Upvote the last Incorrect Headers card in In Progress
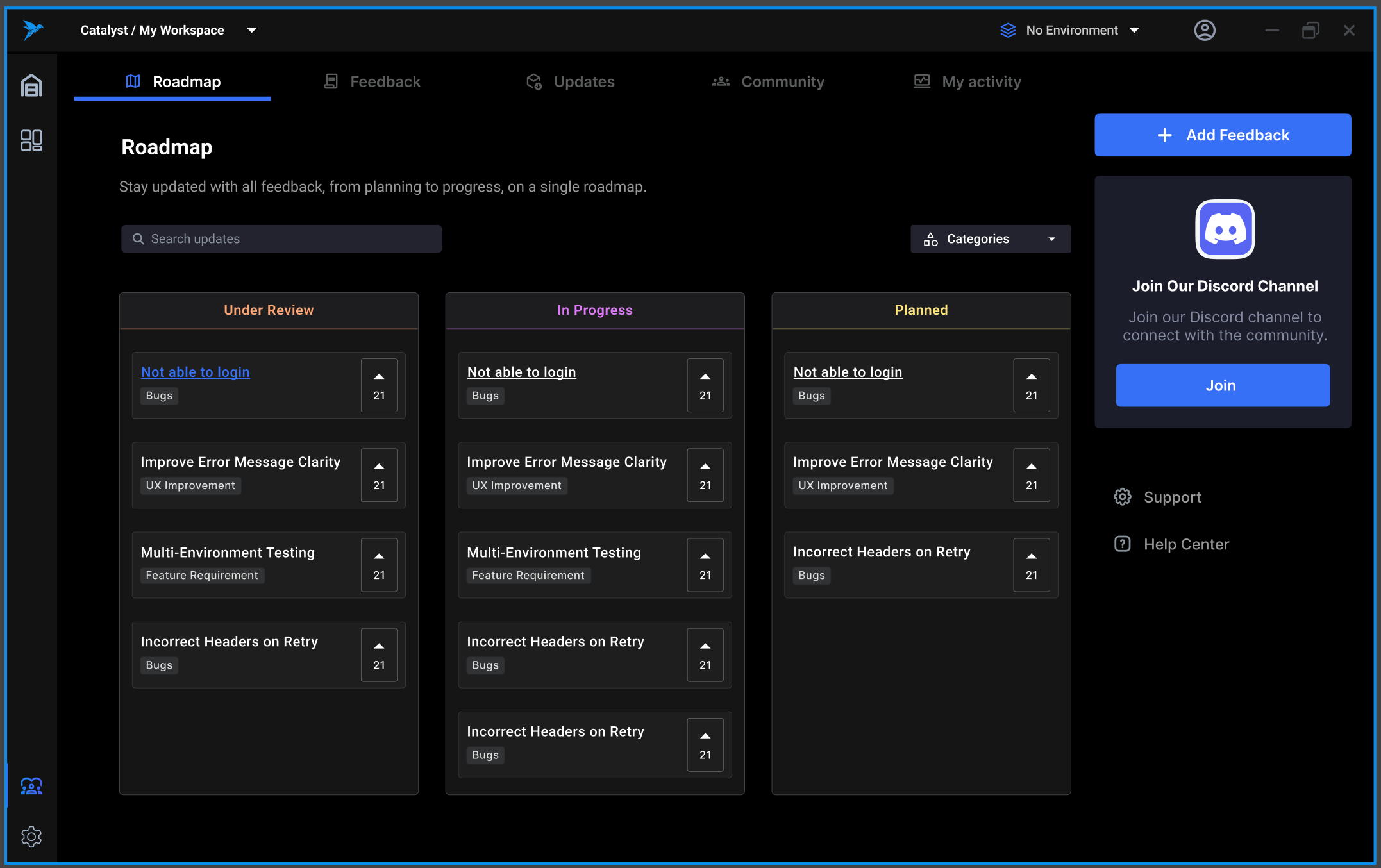 (x=705, y=744)
